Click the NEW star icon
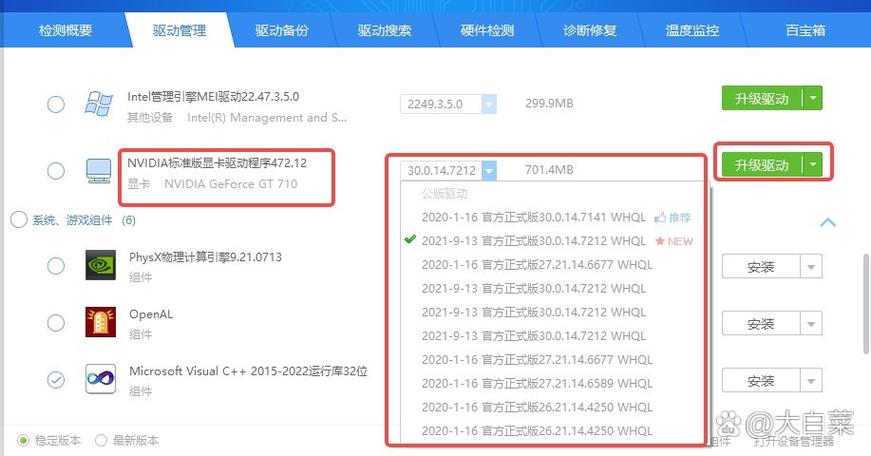Image resolution: width=871 pixels, height=456 pixels. [660, 241]
